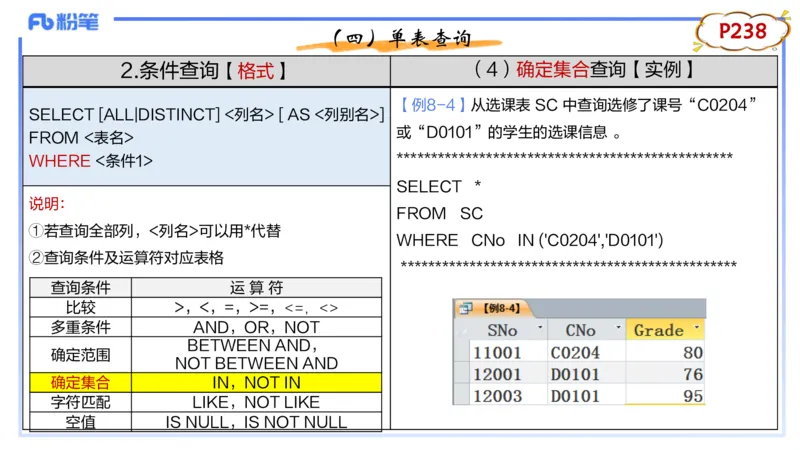The width and height of the screenshot is (800, 450).
Task: Click the Fb 粉笔 logo
Action: 63,22
